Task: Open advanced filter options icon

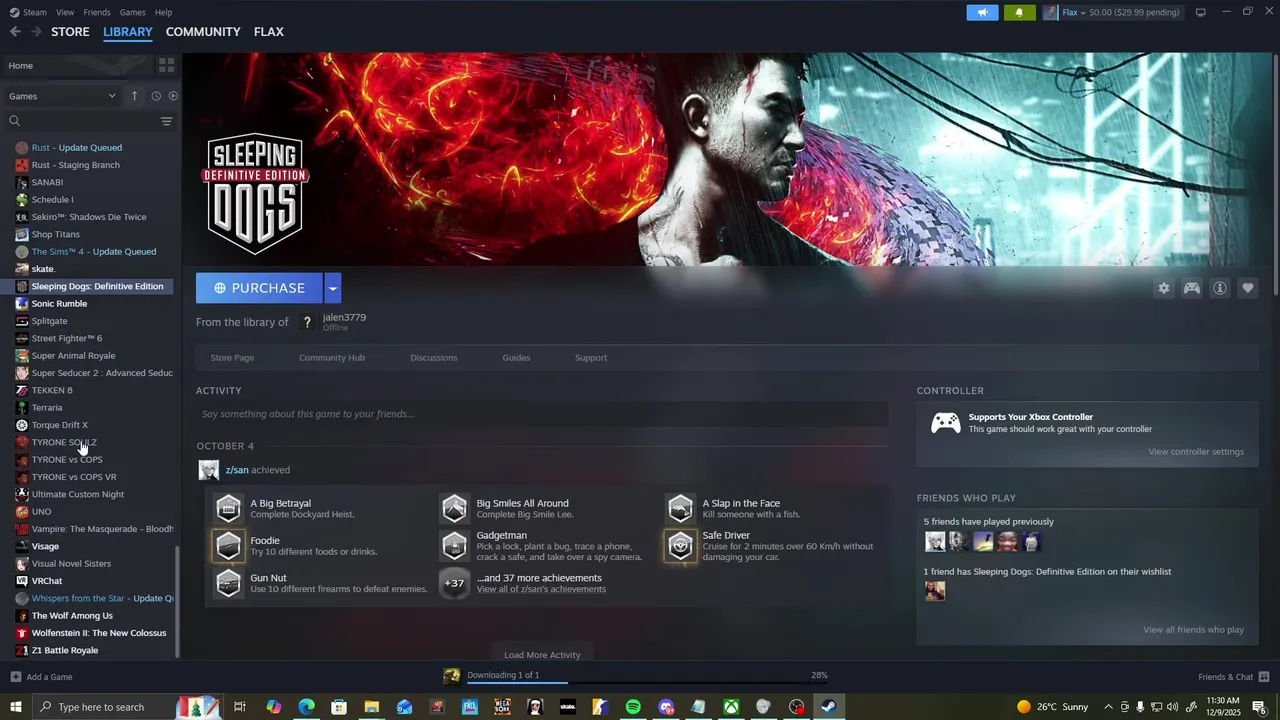Action: (166, 121)
